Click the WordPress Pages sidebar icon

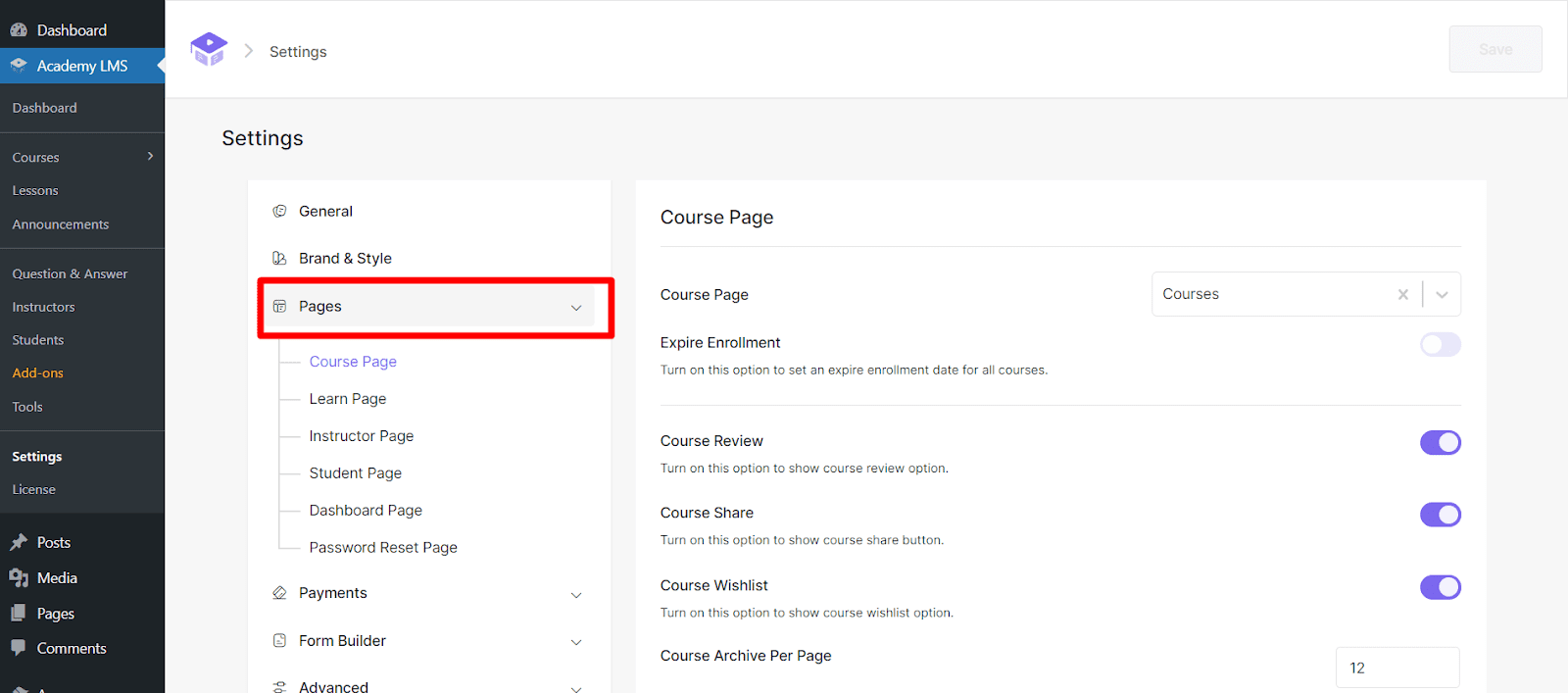pyautogui.click(x=19, y=613)
